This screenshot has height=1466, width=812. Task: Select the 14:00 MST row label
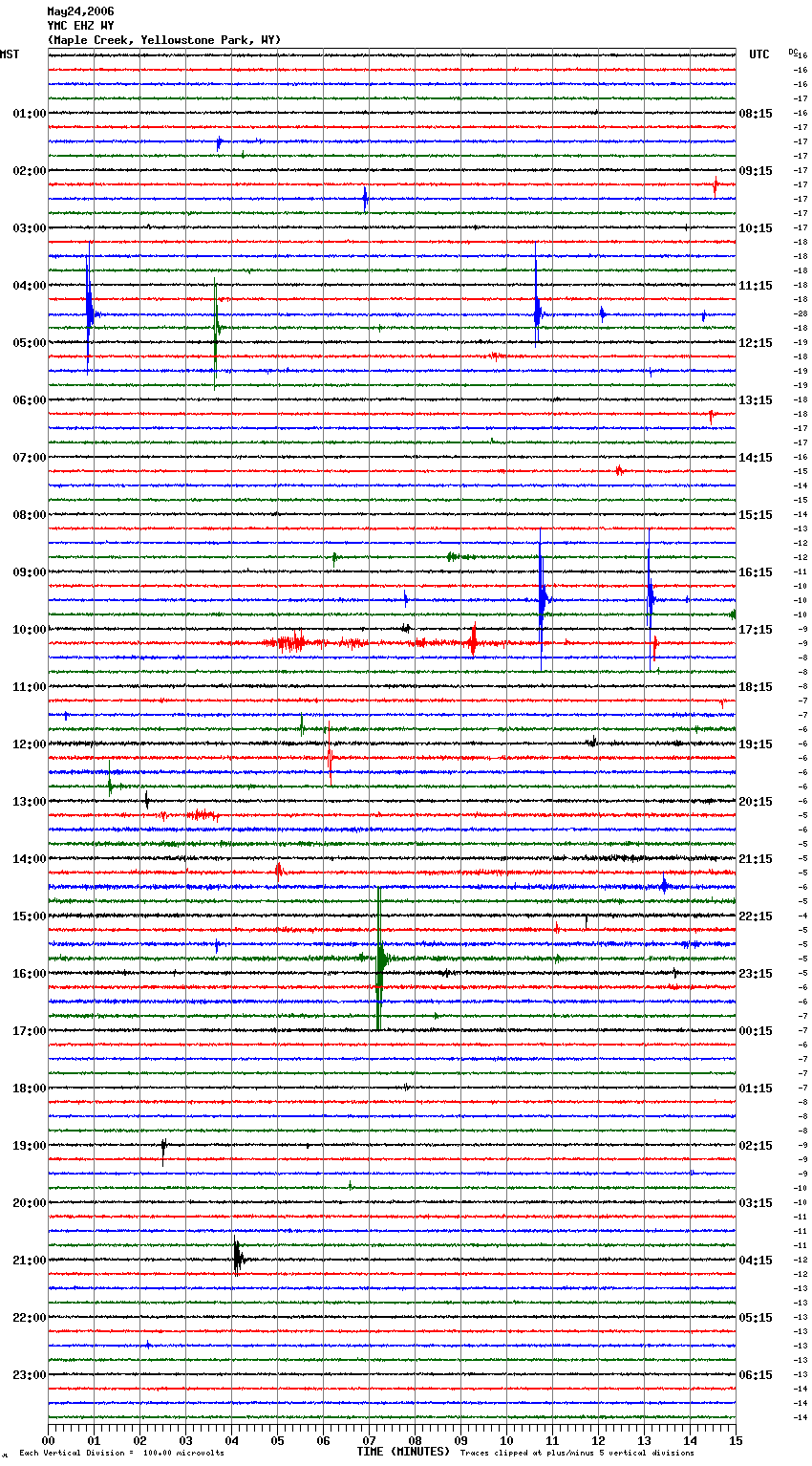(29, 859)
